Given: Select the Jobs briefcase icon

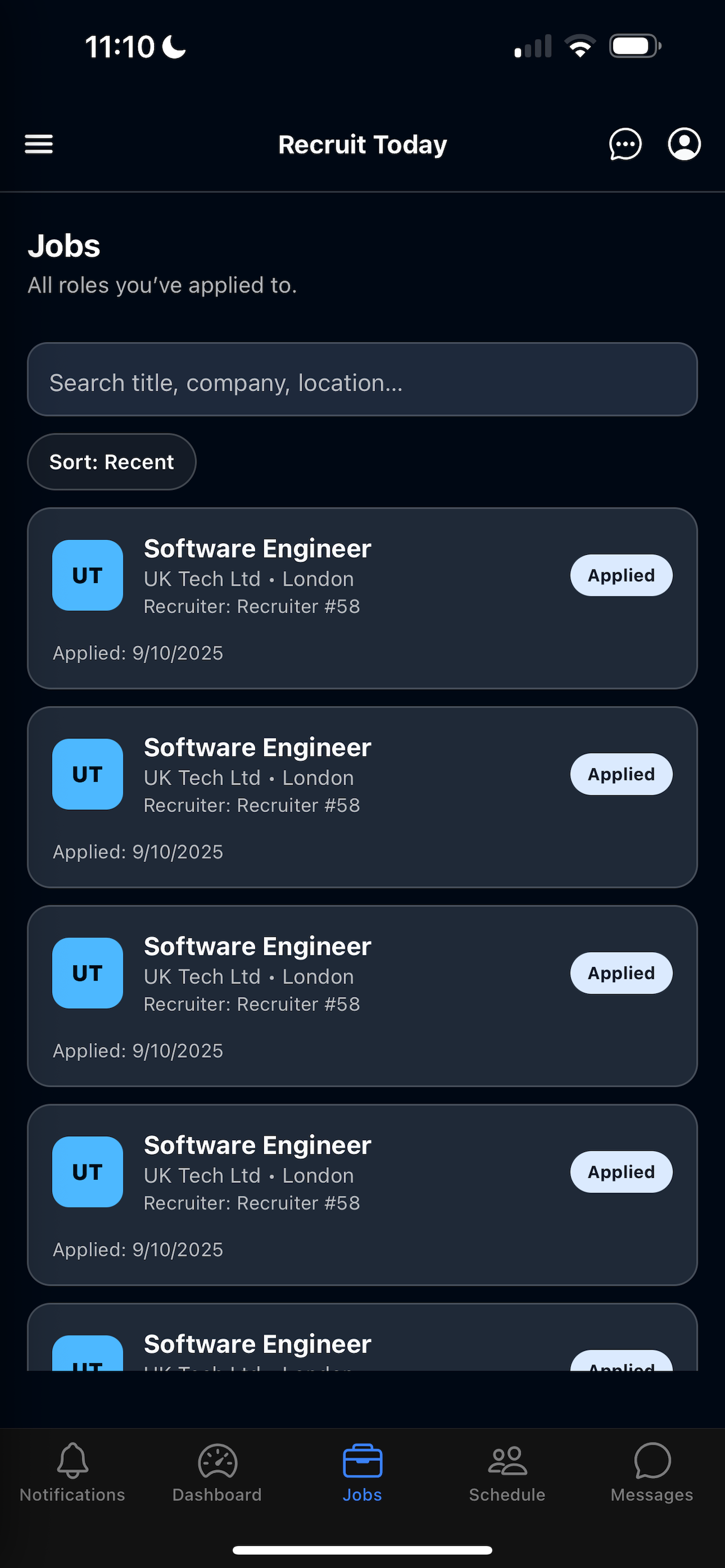Looking at the screenshot, I should pyautogui.click(x=362, y=1460).
